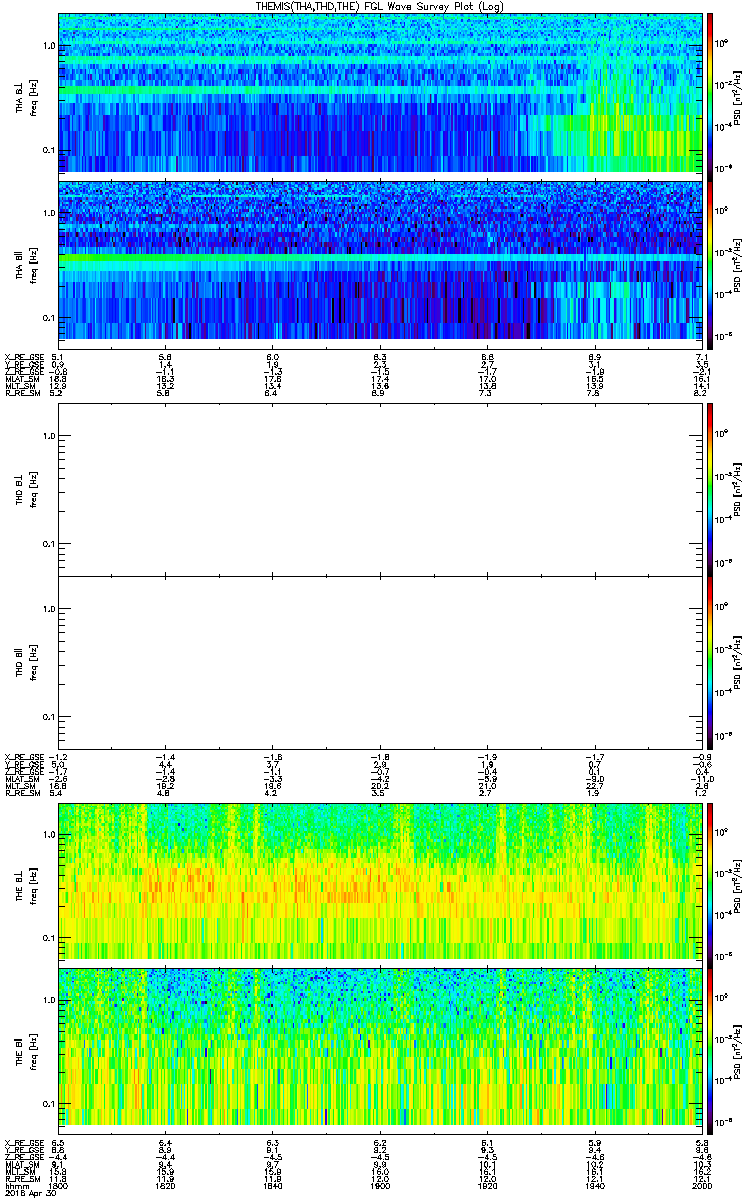Click the '1940' time tick label

(x=593, y=1184)
